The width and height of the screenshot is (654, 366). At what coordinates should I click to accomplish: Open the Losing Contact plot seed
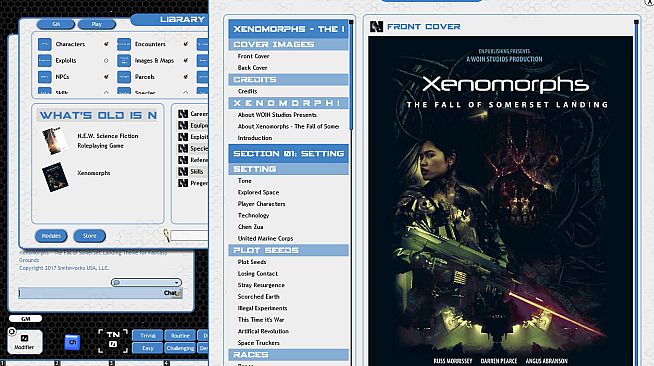pos(257,274)
